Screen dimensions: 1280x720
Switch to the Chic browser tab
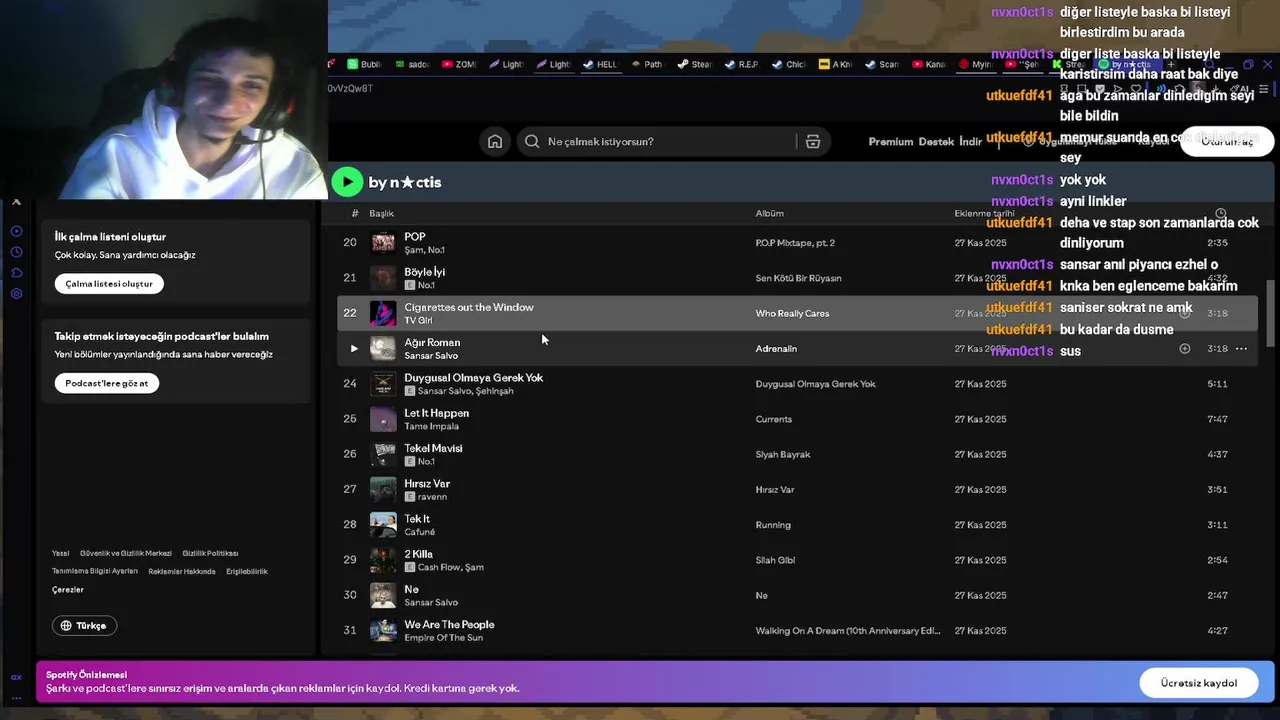tap(788, 64)
